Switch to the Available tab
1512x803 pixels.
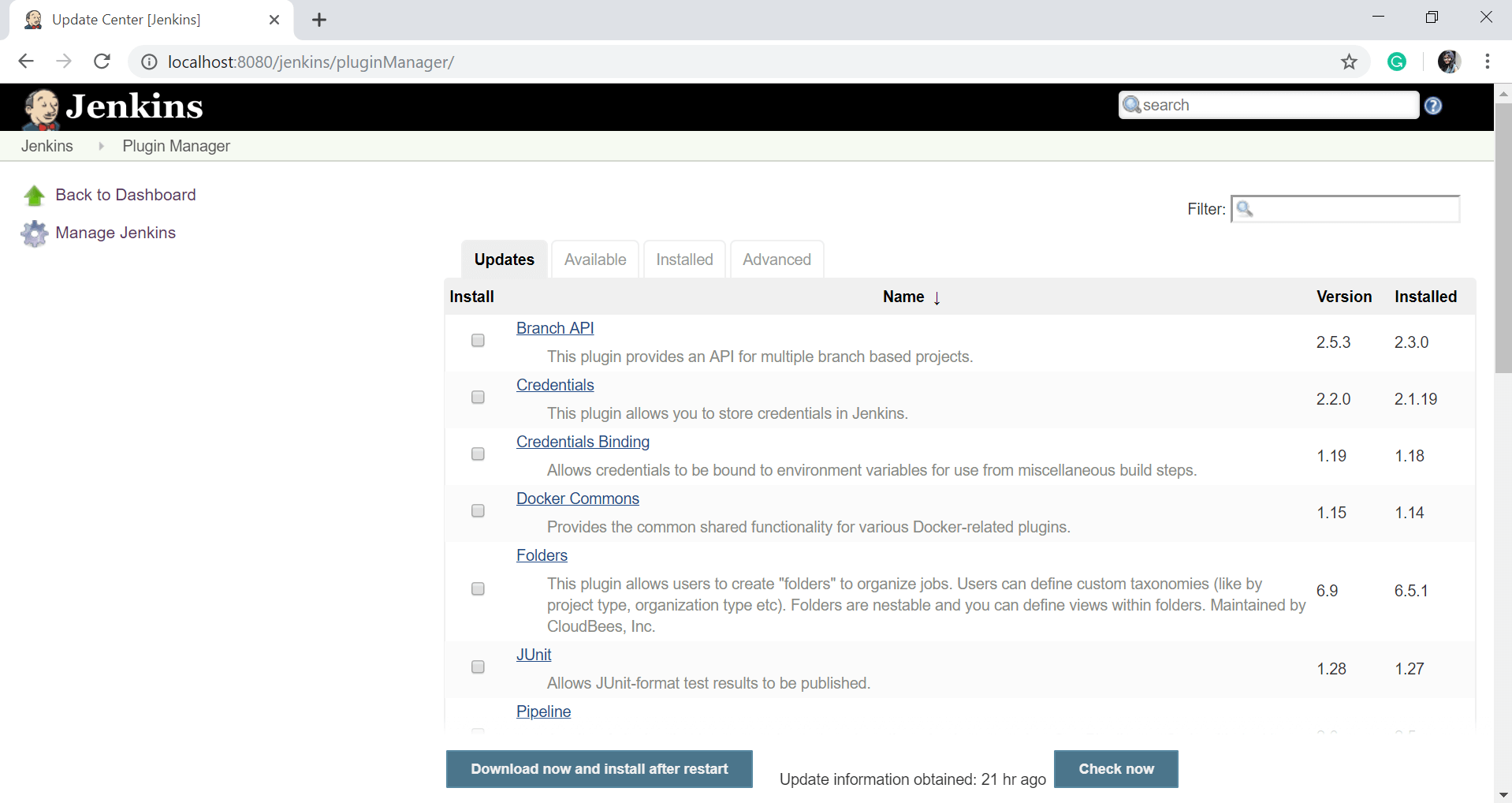point(595,260)
